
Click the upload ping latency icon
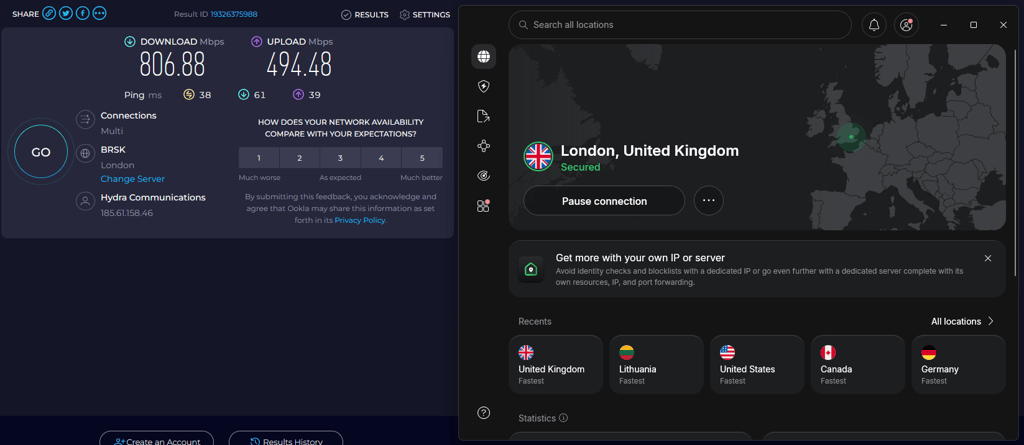(298, 95)
